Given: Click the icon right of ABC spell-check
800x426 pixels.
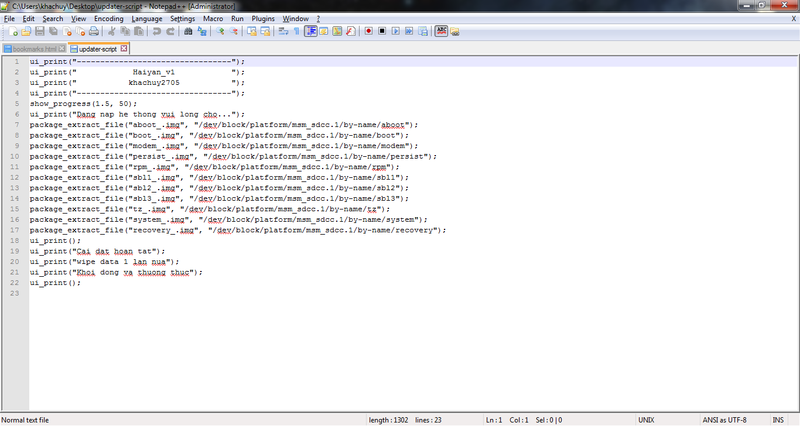Looking at the screenshot, I should (x=455, y=32).
